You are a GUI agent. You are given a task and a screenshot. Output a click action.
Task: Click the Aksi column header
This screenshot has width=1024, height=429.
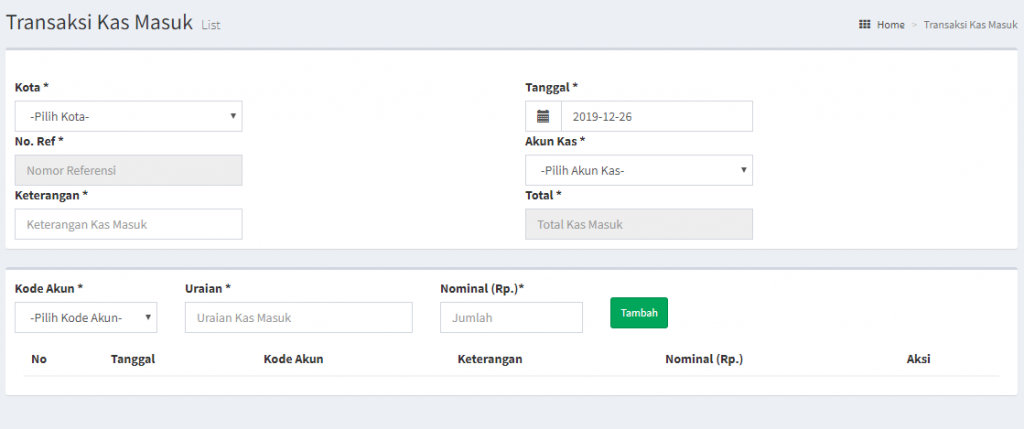(918, 359)
